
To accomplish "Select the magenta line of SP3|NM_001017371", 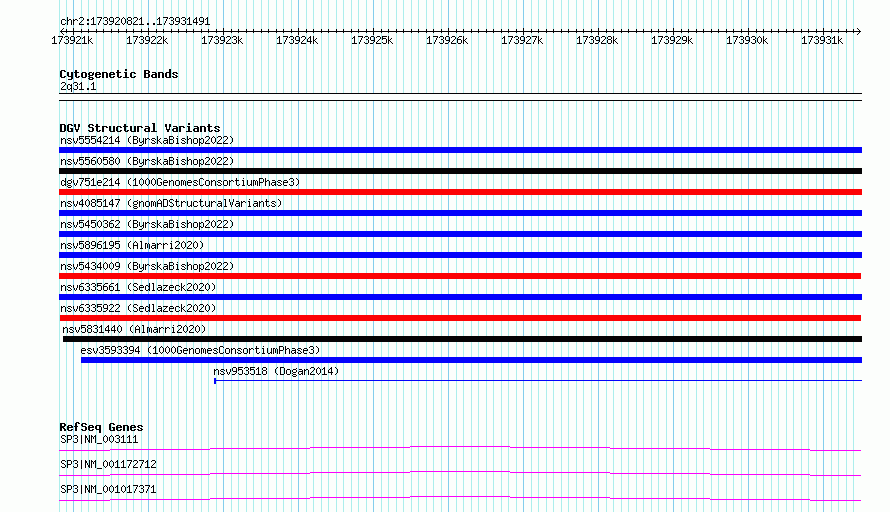I will click(460, 498).
